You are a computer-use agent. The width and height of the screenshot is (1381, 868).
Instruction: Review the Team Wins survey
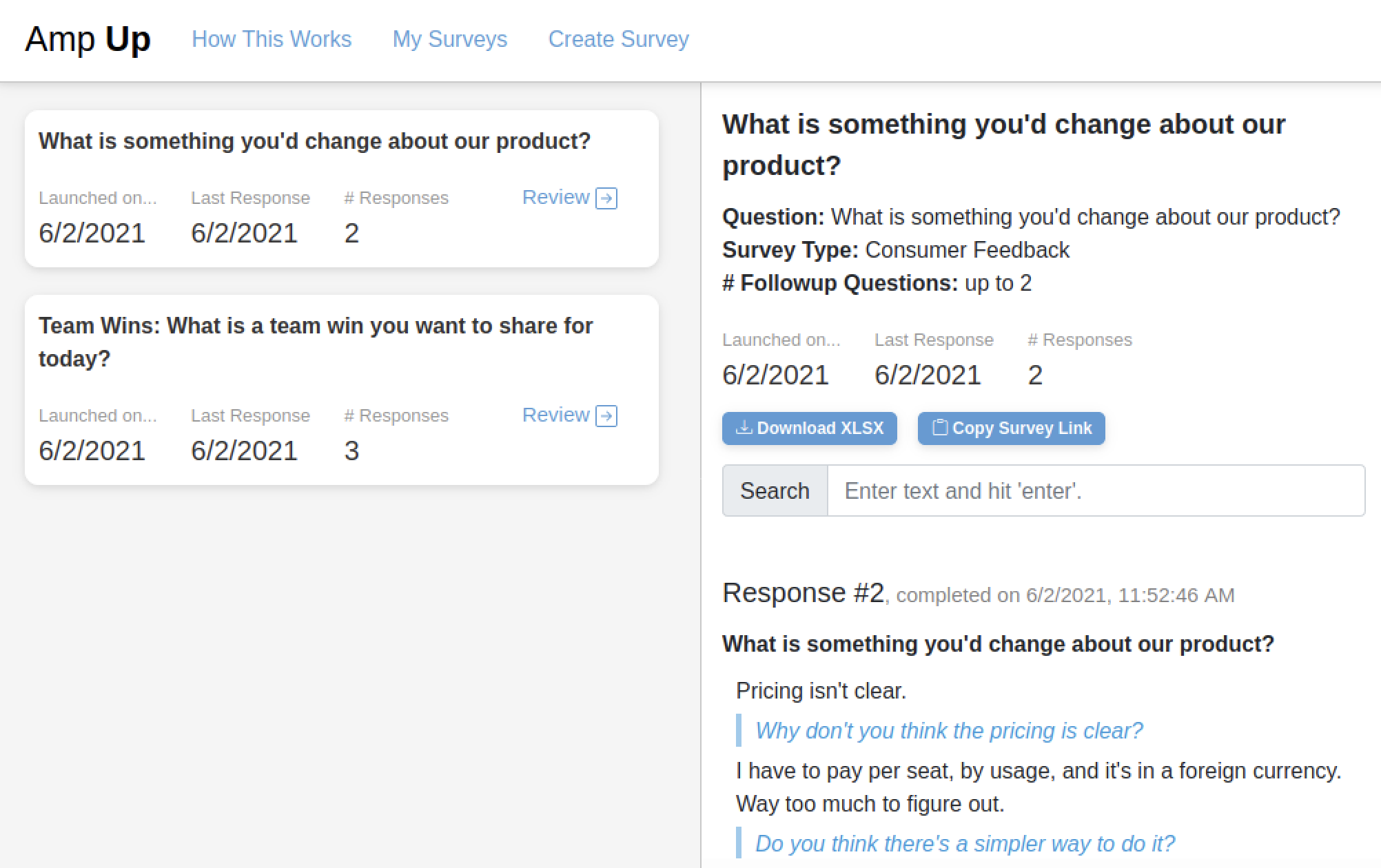[569, 415]
